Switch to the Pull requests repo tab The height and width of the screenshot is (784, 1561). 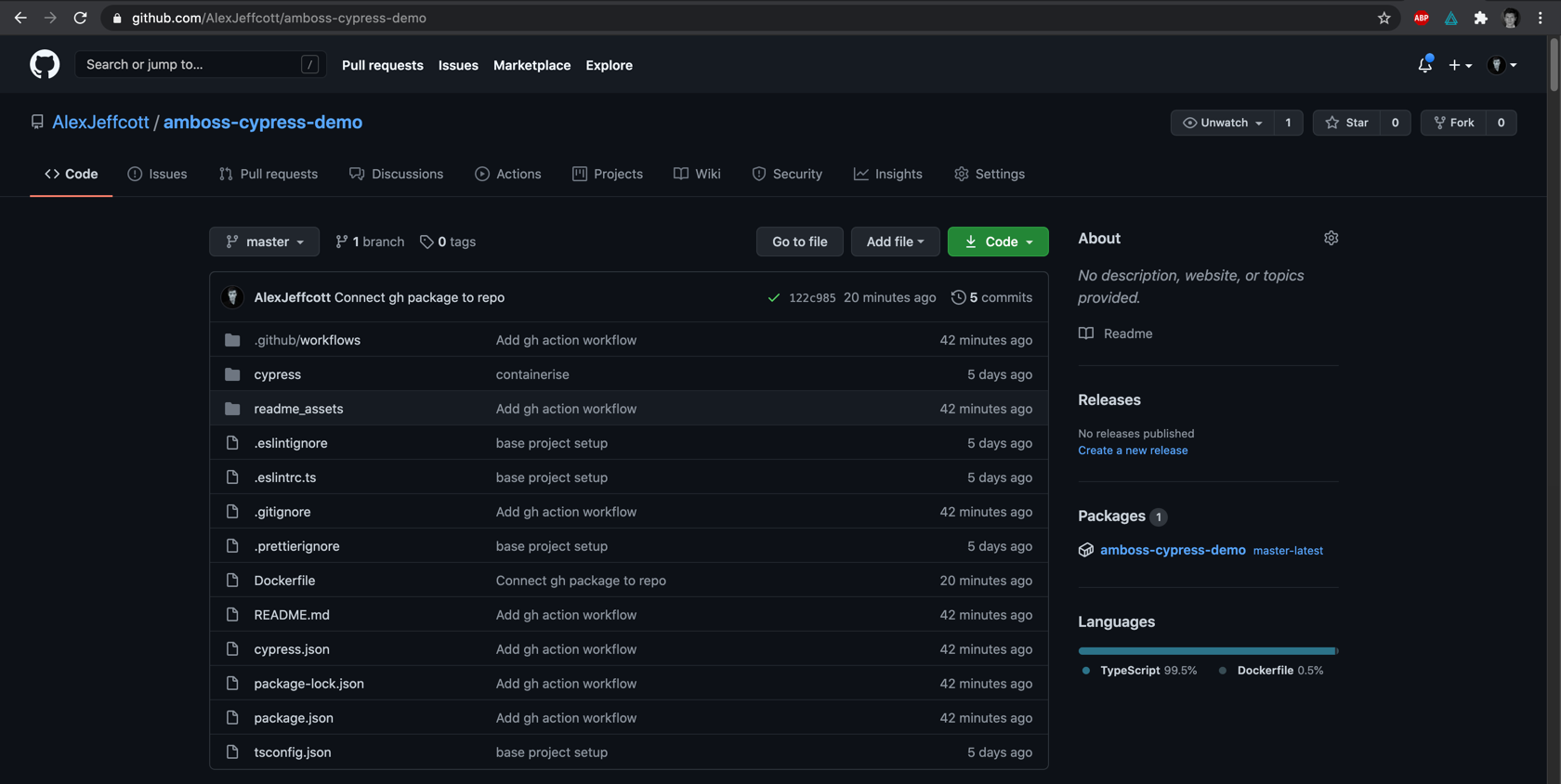(x=269, y=174)
